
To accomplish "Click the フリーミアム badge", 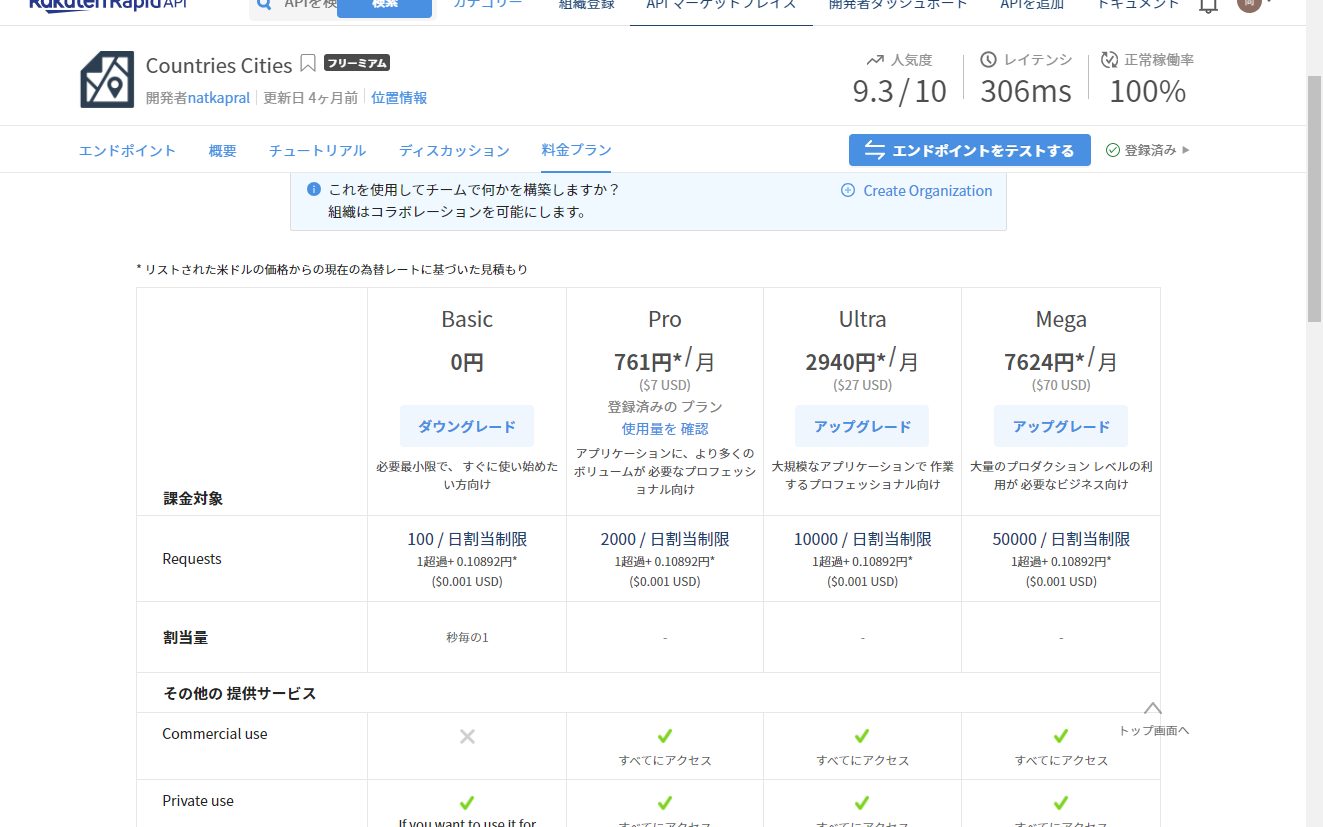I will 357,63.
